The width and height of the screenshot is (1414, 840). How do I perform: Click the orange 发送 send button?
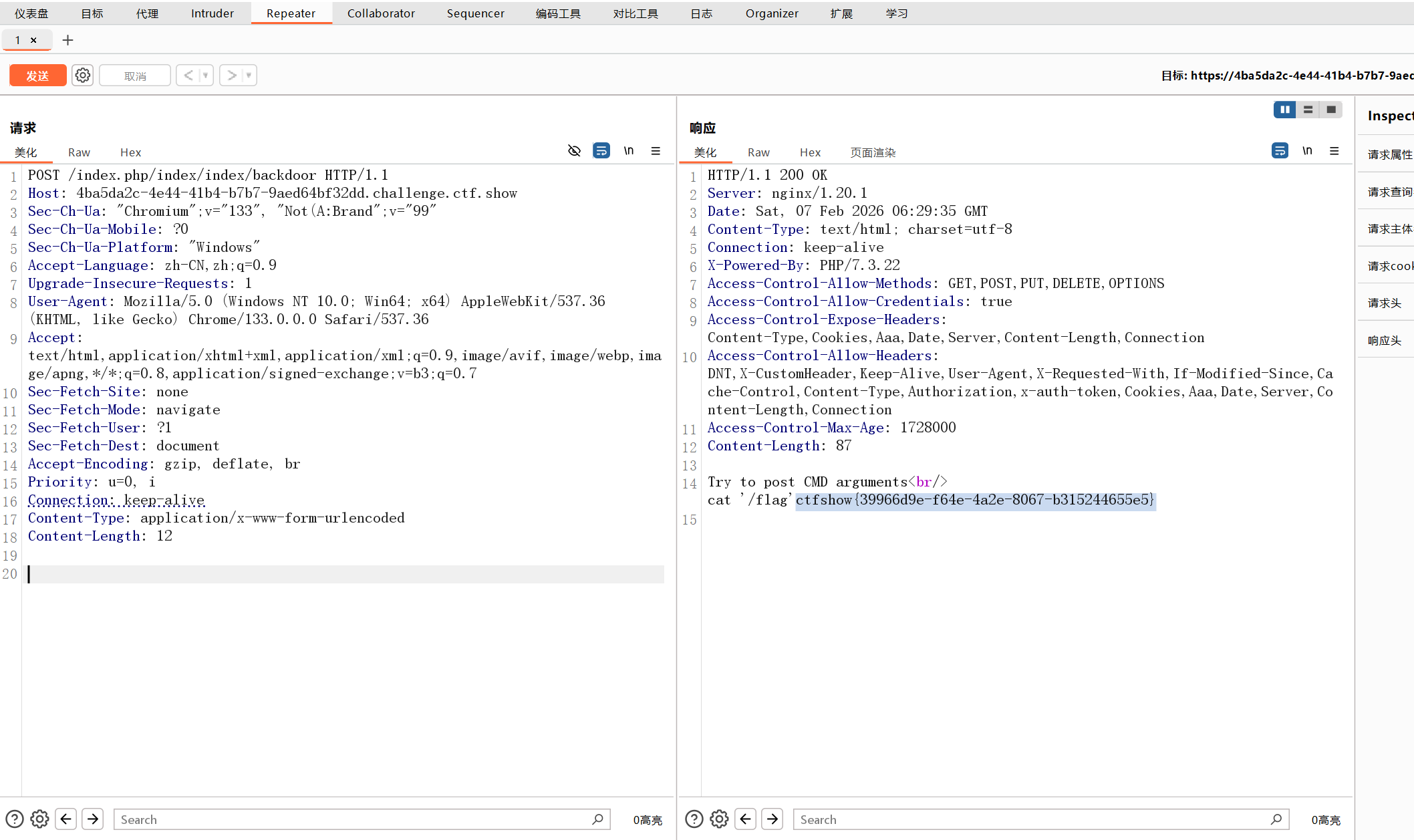[x=37, y=76]
